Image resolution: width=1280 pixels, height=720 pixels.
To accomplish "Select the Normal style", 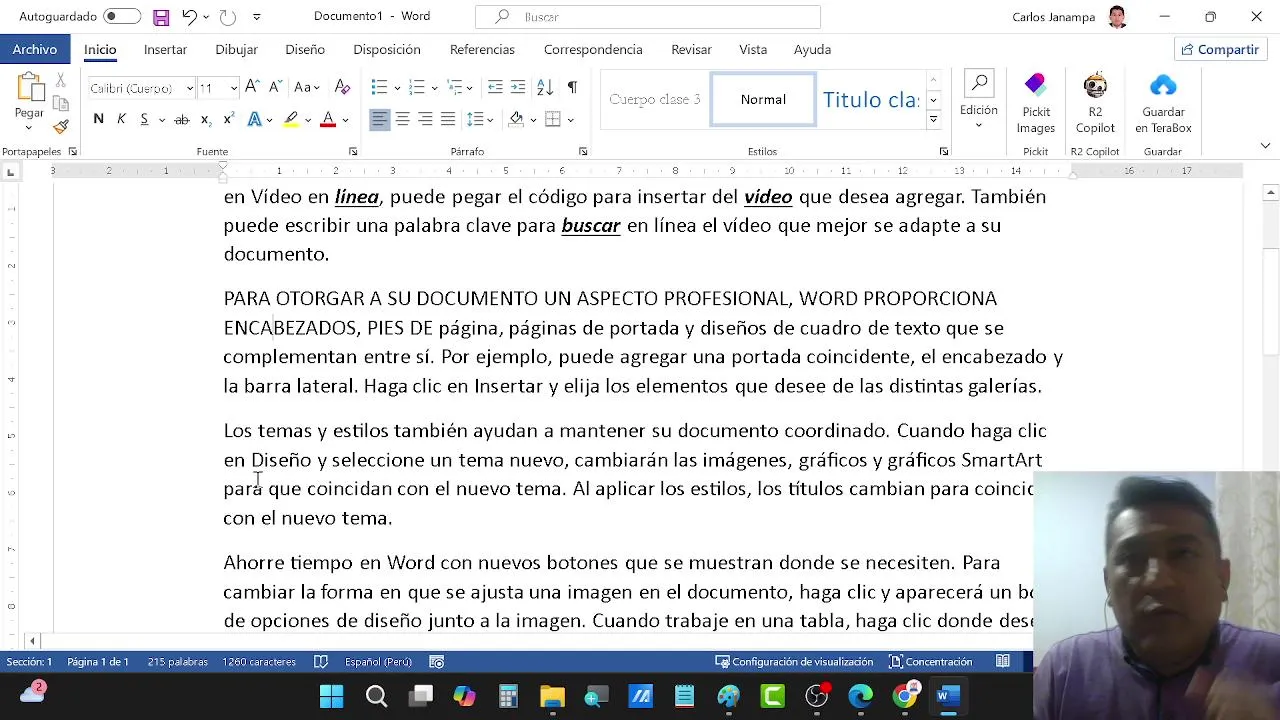I will pyautogui.click(x=763, y=99).
